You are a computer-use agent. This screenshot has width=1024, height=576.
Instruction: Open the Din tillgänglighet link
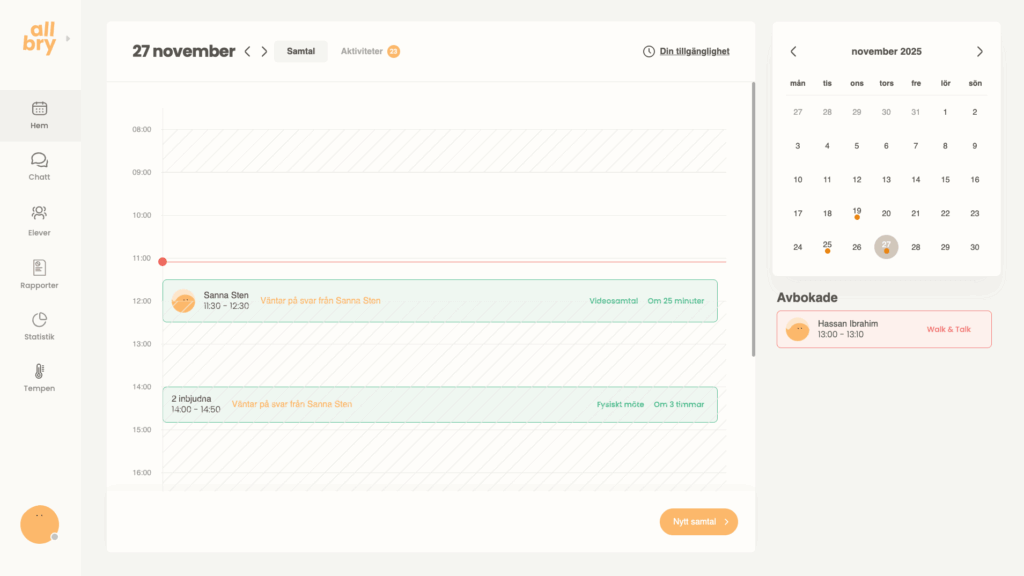click(x=686, y=51)
